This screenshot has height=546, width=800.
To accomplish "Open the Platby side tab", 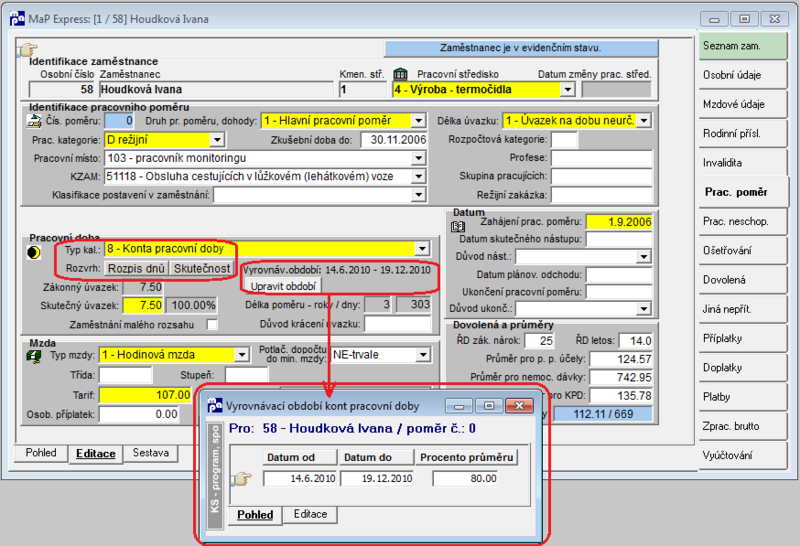I will pos(743,397).
